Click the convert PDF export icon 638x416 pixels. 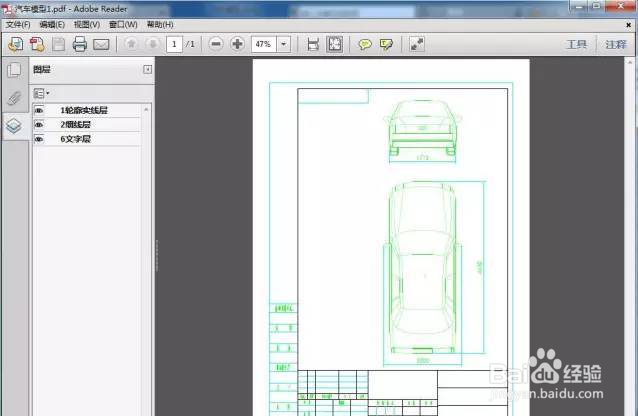(x=37, y=44)
